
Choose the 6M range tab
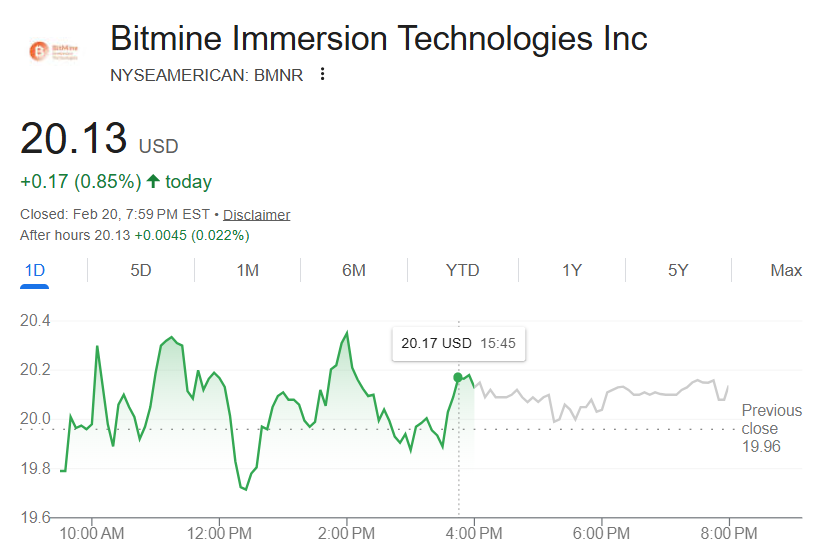(353, 270)
